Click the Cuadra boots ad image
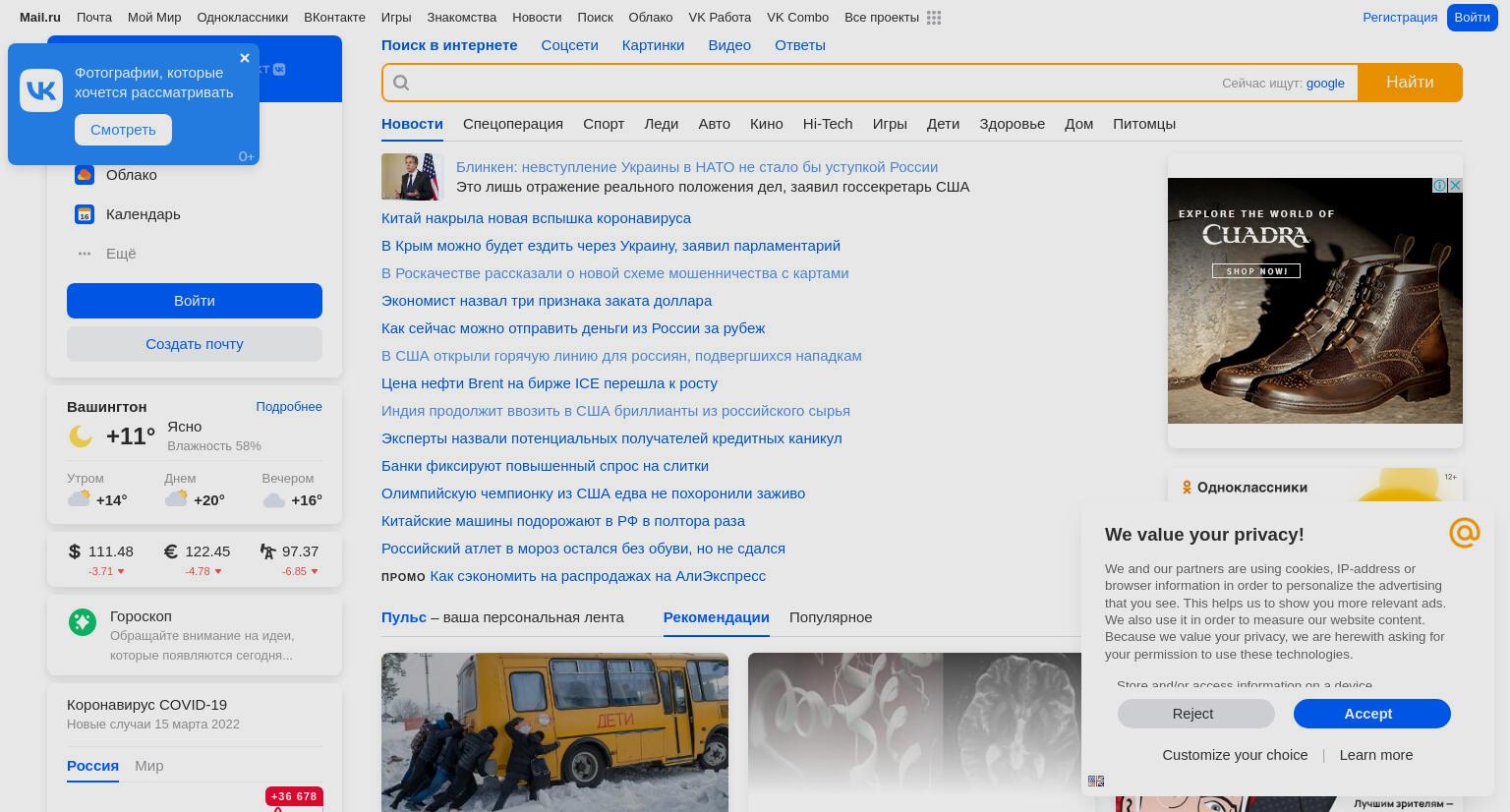 click(x=1315, y=301)
